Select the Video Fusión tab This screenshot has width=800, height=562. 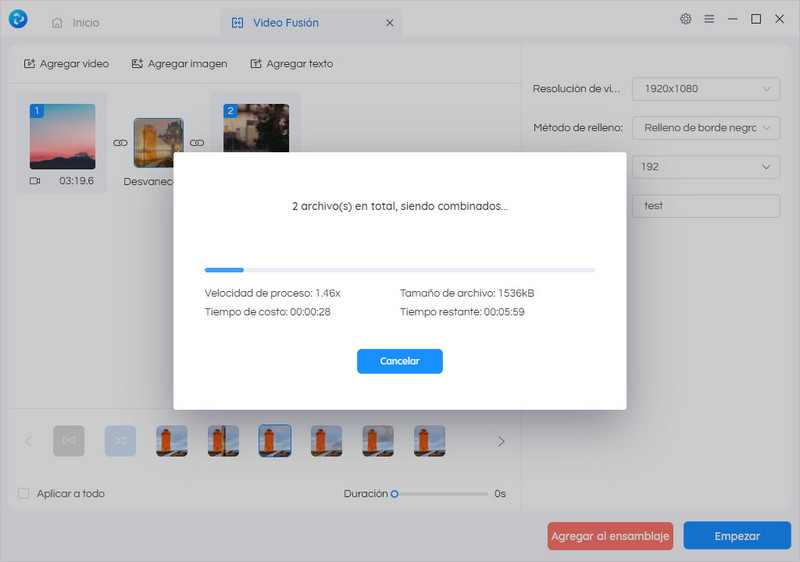272,22
